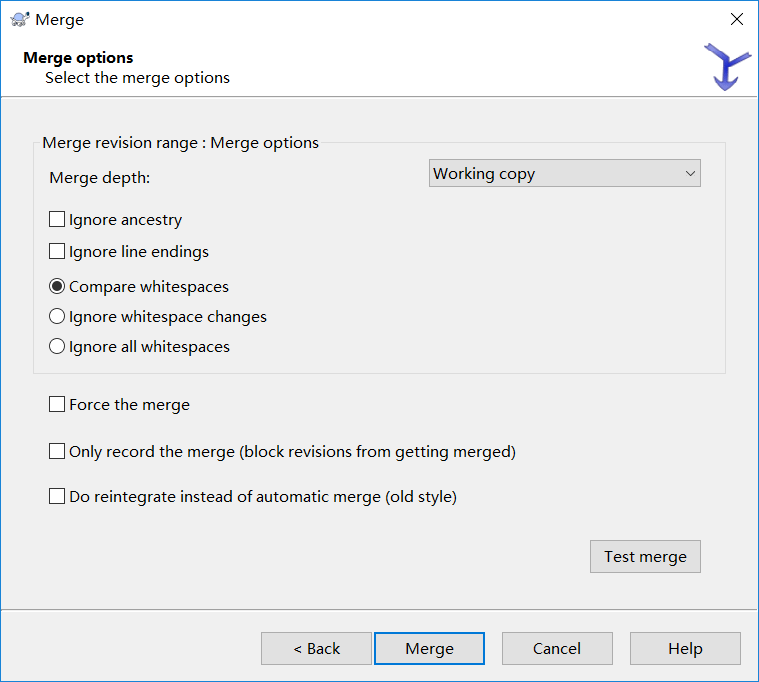Open Help for merge options
Screen dimensions: 759x682
pos(685,649)
